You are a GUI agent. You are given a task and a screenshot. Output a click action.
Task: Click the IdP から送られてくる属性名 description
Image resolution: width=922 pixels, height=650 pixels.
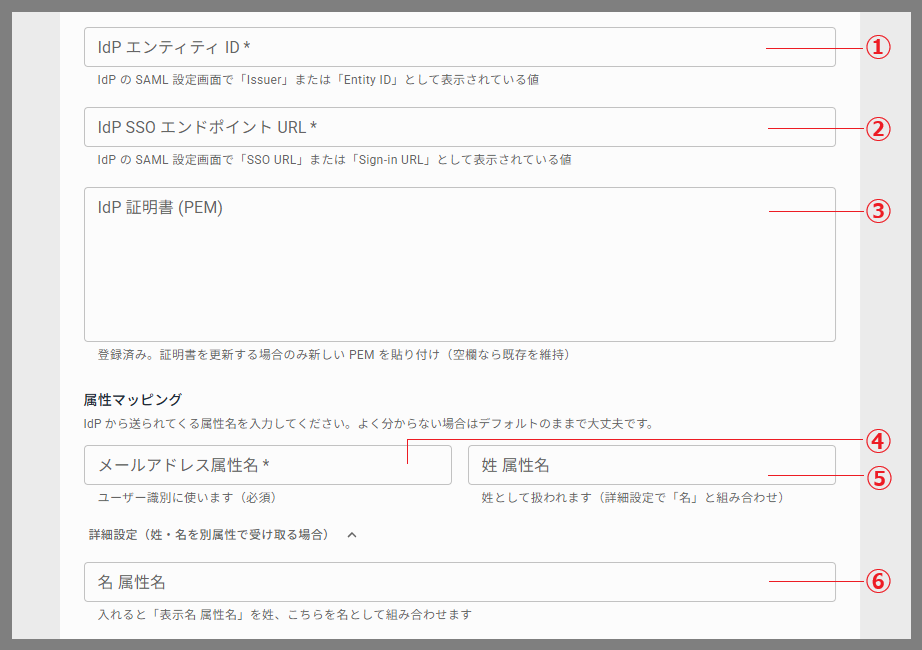(369, 424)
